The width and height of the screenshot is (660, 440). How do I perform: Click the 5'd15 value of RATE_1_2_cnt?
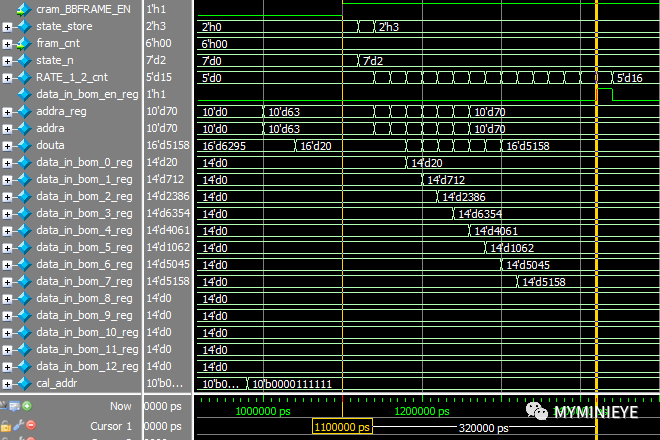pyautogui.click(x=159, y=77)
